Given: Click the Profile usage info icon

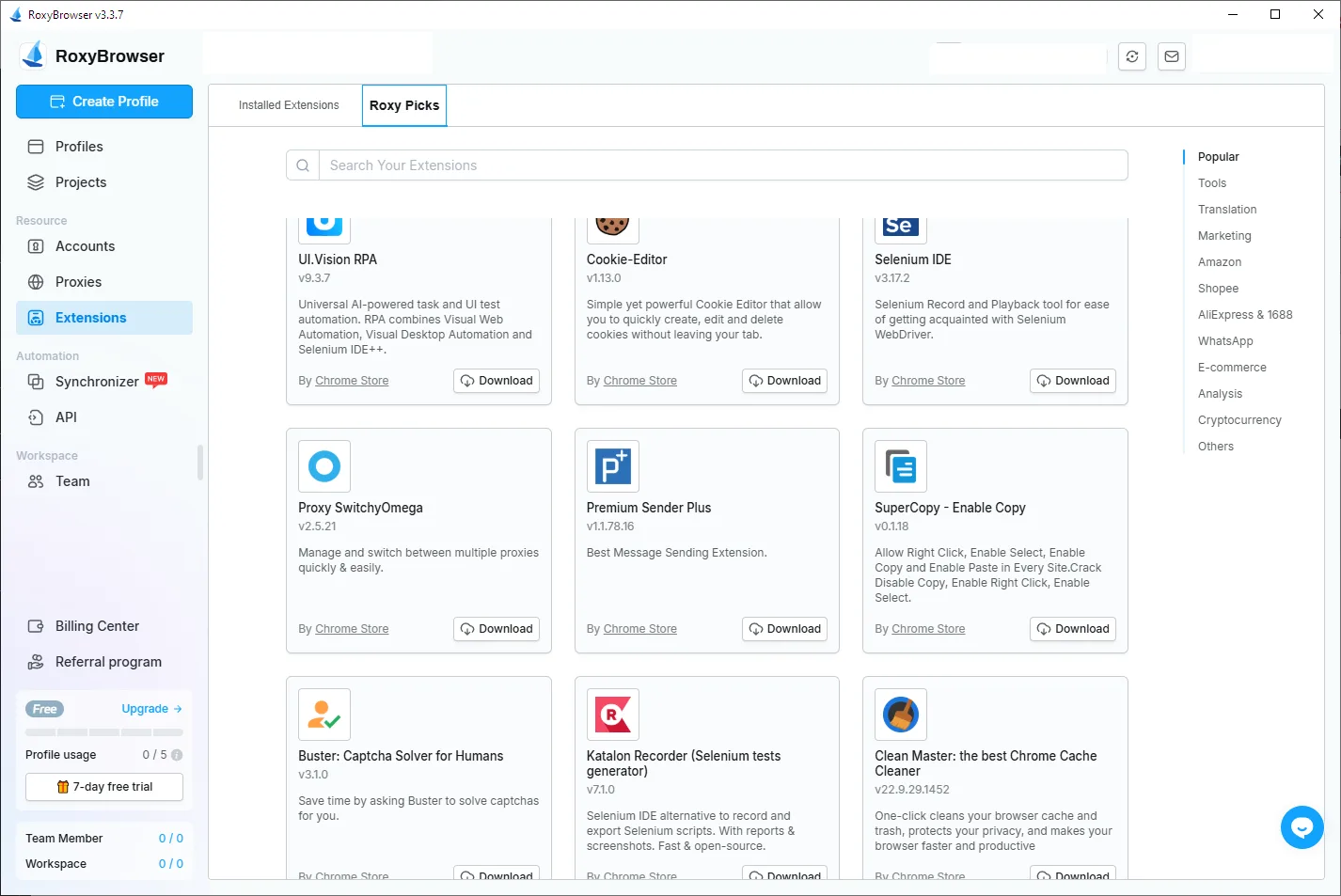Looking at the screenshot, I should point(177,755).
